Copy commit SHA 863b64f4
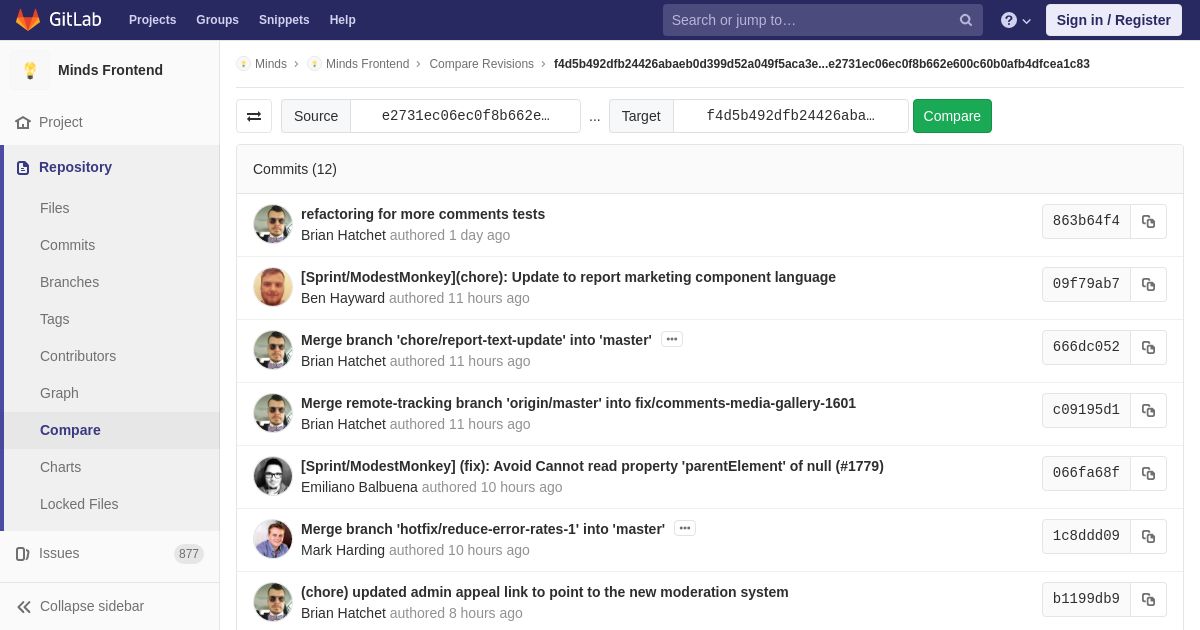Image resolution: width=1200 pixels, height=630 pixels. point(1148,221)
